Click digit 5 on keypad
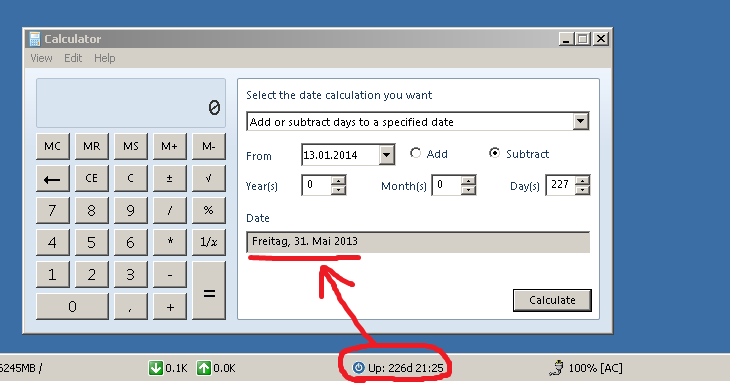This screenshot has width=732, height=384. tap(92, 243)
